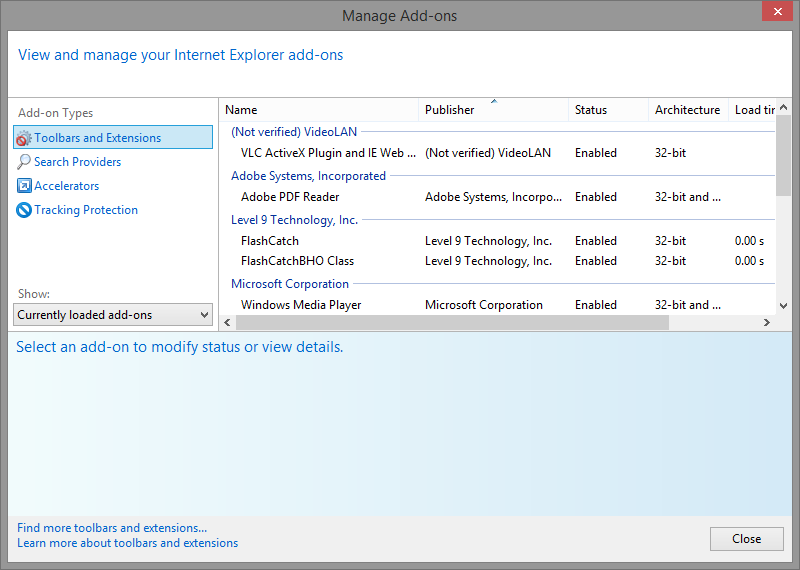
Task: Sort the list by Load time column
Action: click(x=752, y=110)
